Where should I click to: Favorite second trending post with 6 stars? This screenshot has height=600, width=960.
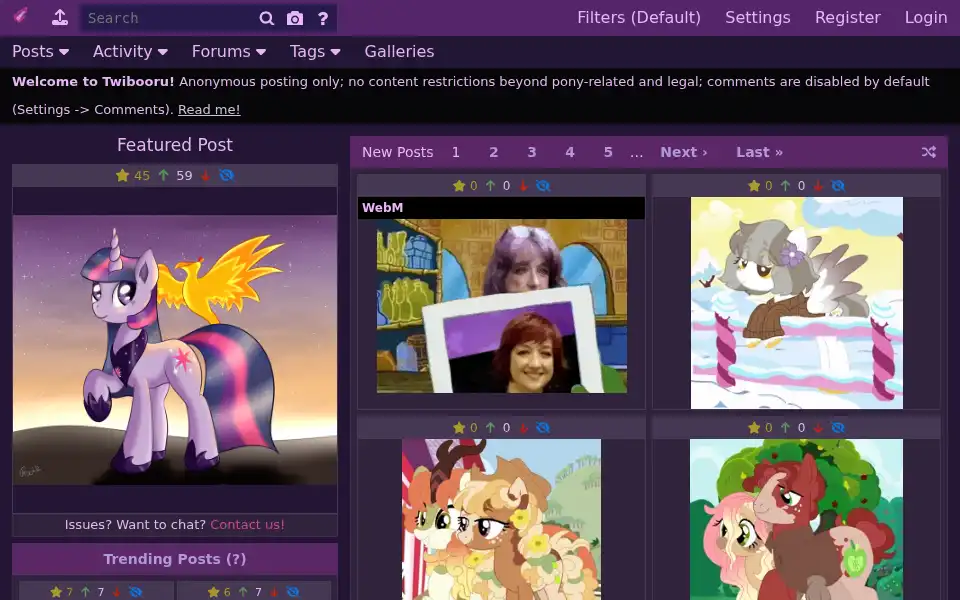pyautogui.click(x=214, y=592)
